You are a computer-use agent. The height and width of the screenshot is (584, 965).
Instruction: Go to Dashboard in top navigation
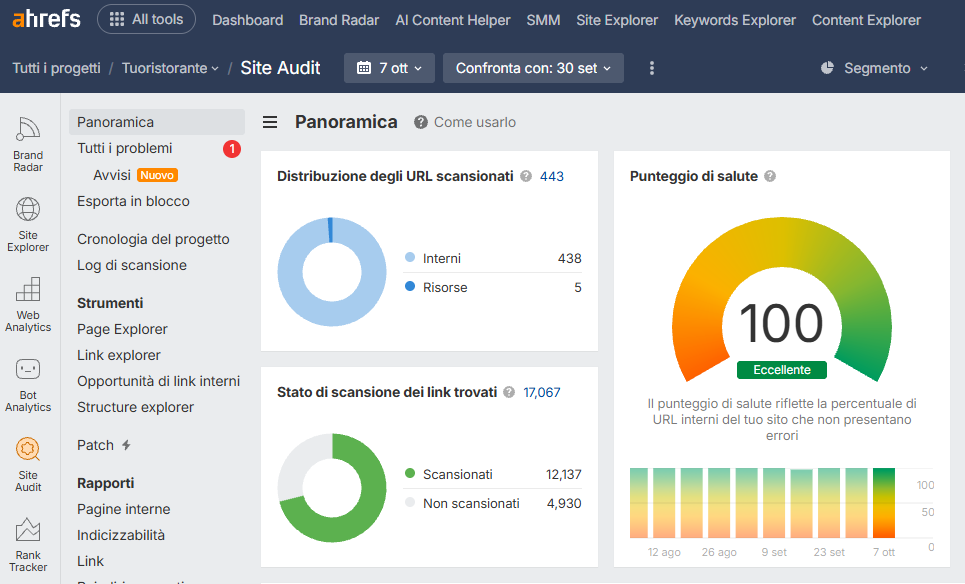pos(248,20)
